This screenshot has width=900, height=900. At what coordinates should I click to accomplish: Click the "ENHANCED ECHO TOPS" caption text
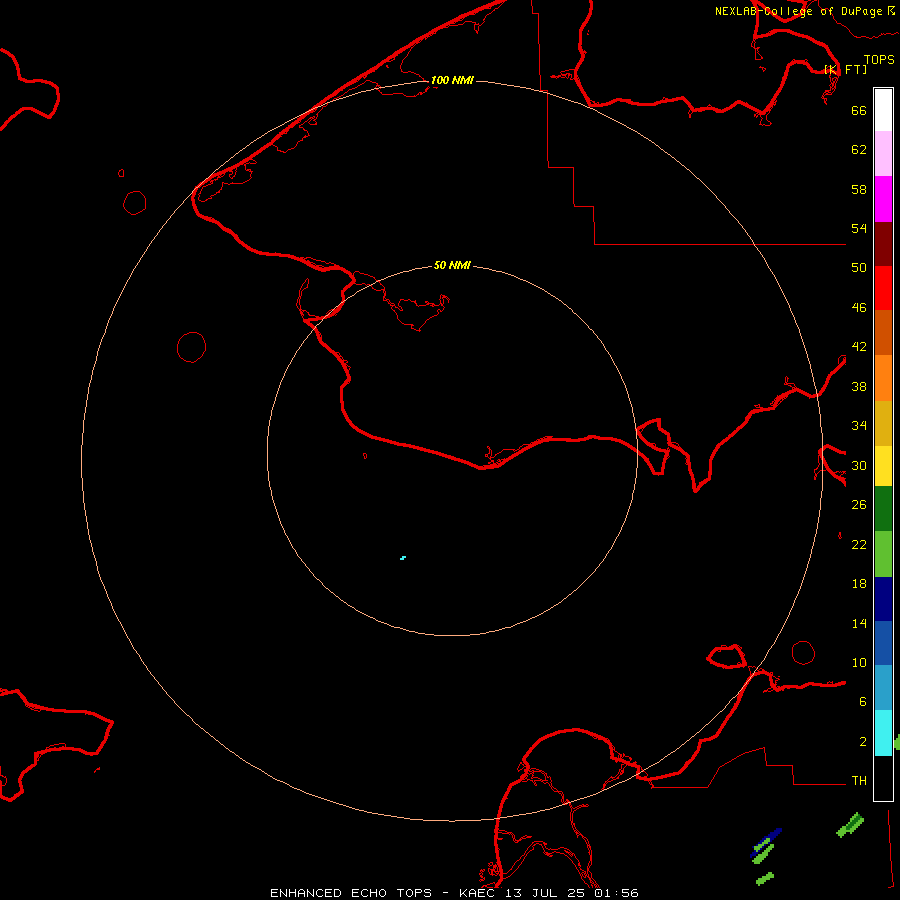(x=351, y=893)
